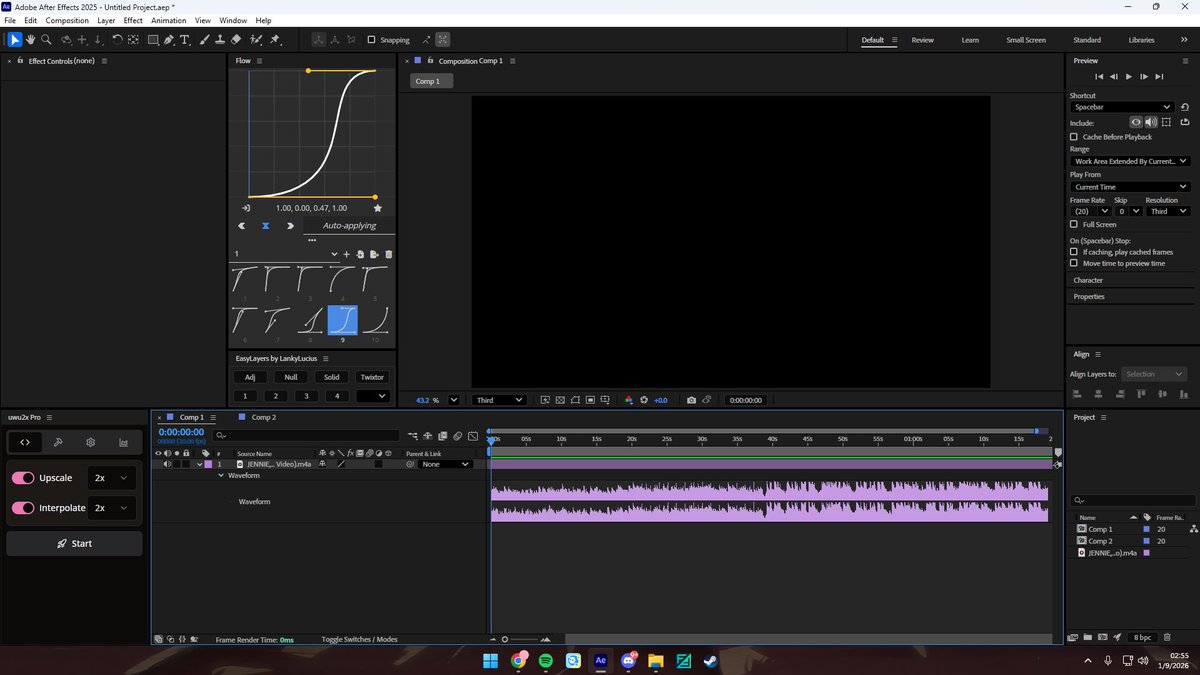The height and width of the screenshot is (675, 1200).
Task: Mute audio of JENNIE layer
Action: (x=166, y=464)
